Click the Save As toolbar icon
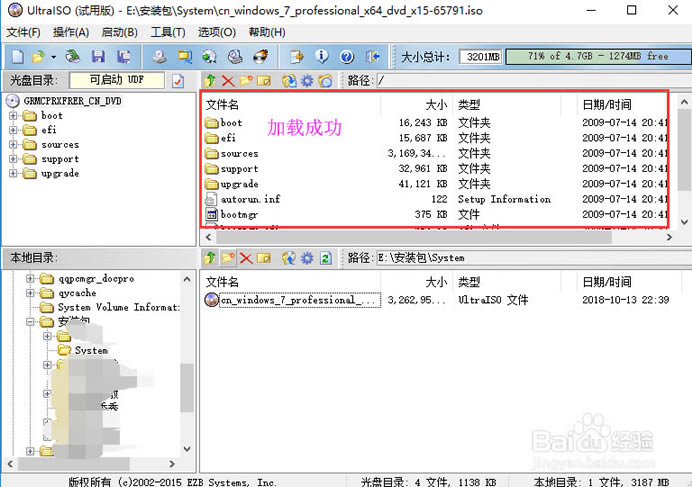Image resolution: width=692 pixels, height=487 pixels. tap(123, 57)
